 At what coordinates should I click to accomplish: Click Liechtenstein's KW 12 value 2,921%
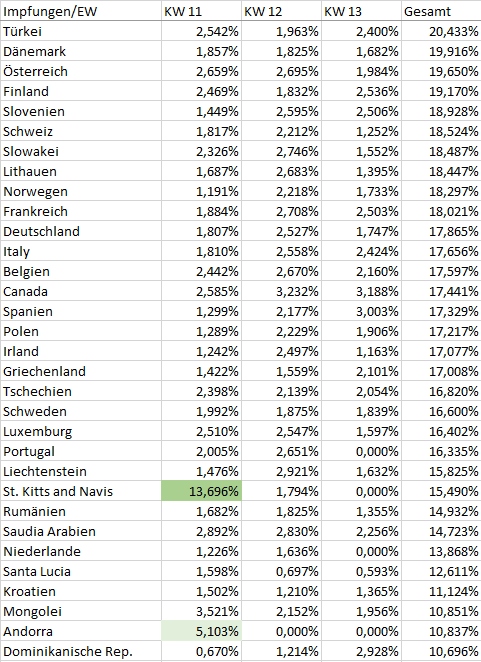click(281, 471)
